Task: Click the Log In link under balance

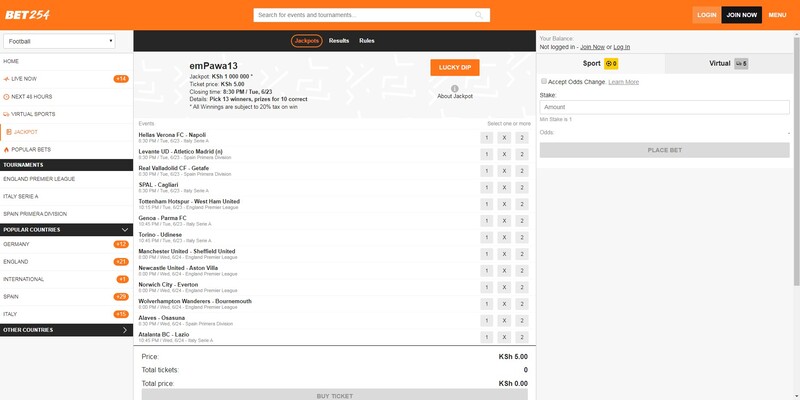Action: [x=621, y=47]
